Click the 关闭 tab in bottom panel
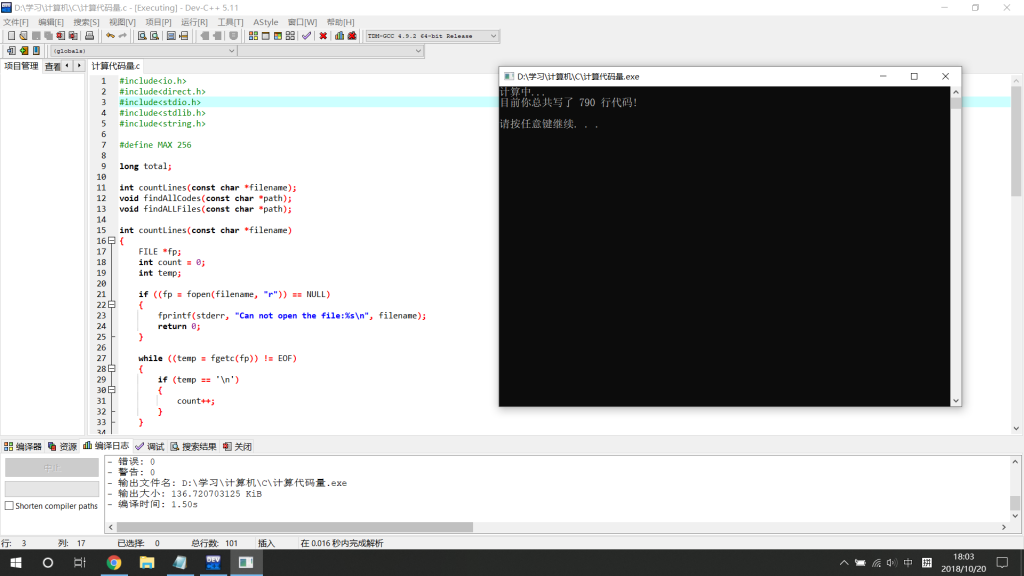 (237, 447)
